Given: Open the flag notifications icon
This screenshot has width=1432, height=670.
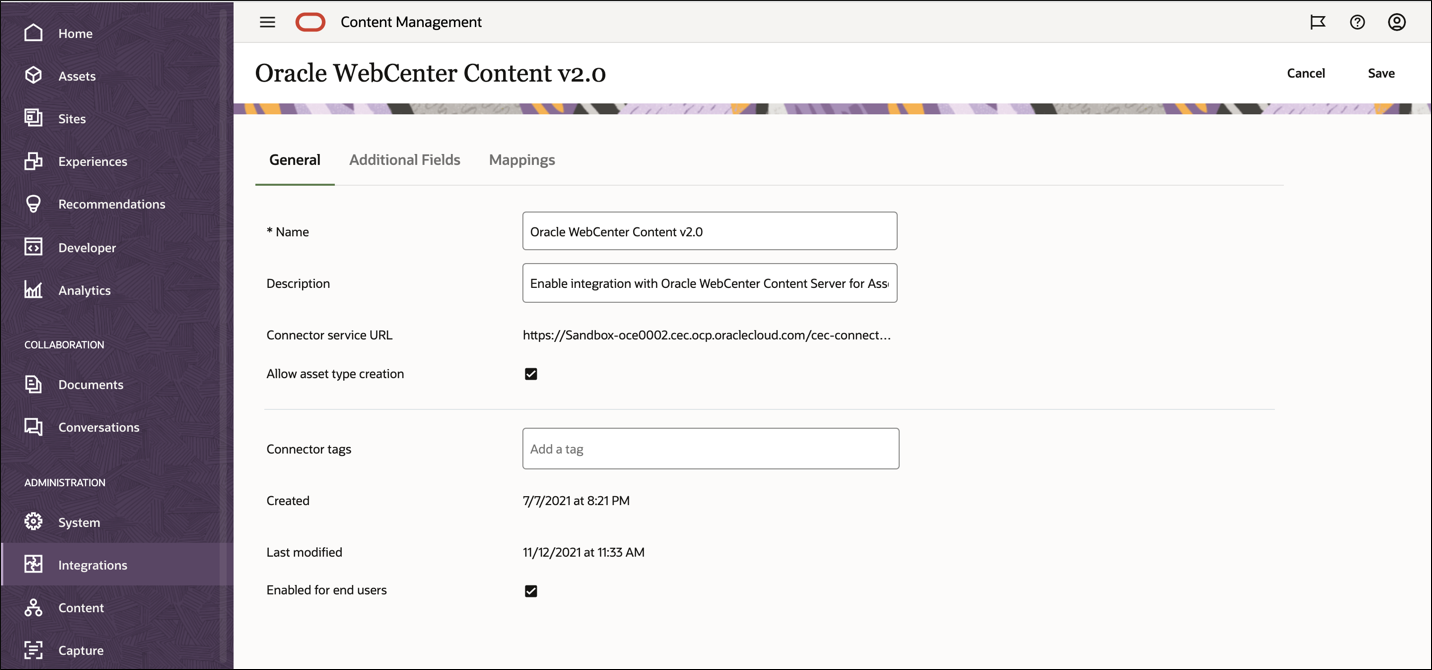Looking at the screenshot, I should 1318,22.
